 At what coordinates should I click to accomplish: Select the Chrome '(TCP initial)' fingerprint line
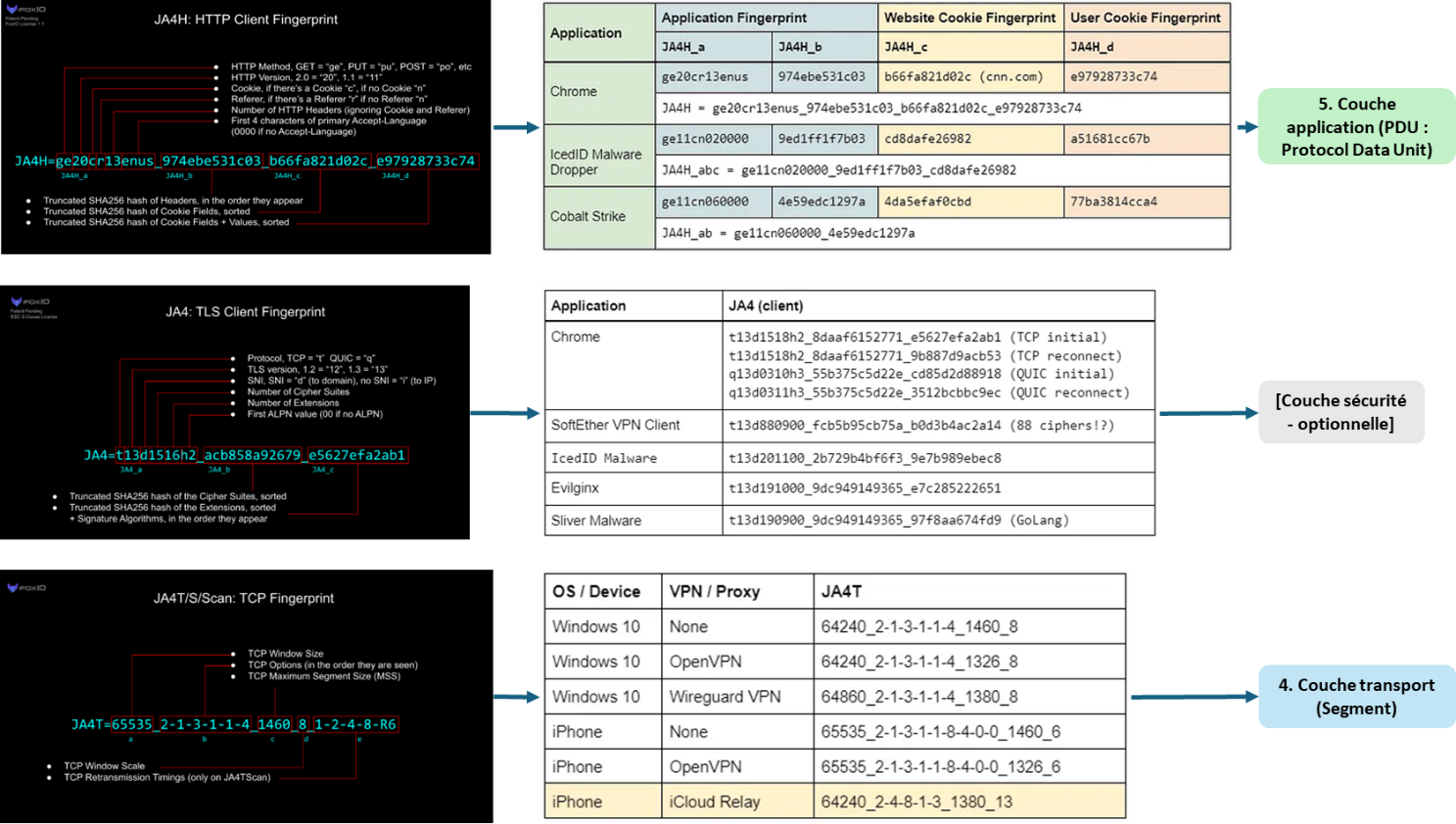(x=917, y=337)
